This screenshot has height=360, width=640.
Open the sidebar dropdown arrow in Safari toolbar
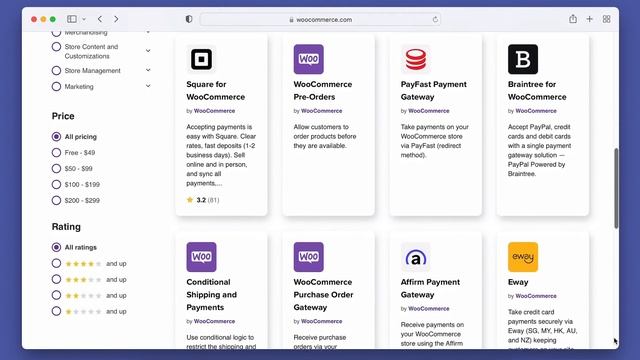click(84, 19)
